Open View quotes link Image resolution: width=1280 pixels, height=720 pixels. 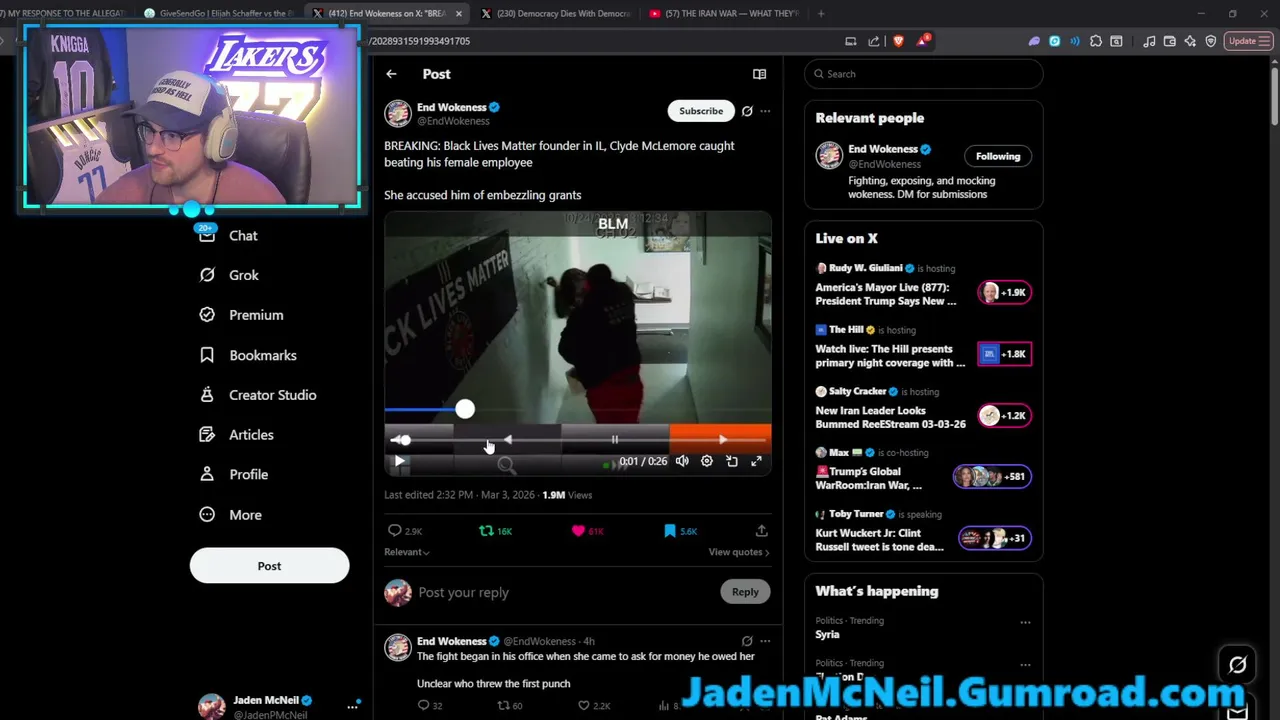point(739,552)
